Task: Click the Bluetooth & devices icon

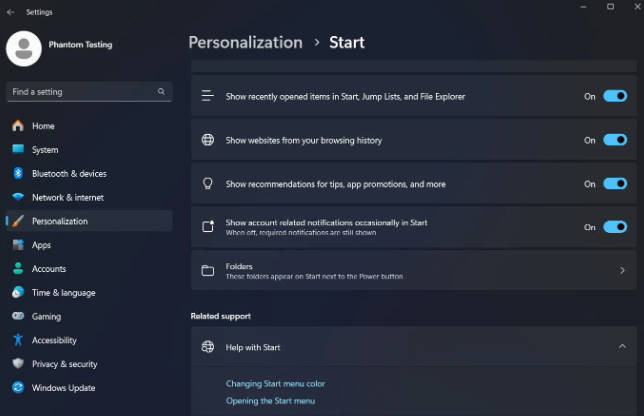Action: click(18, 173)
